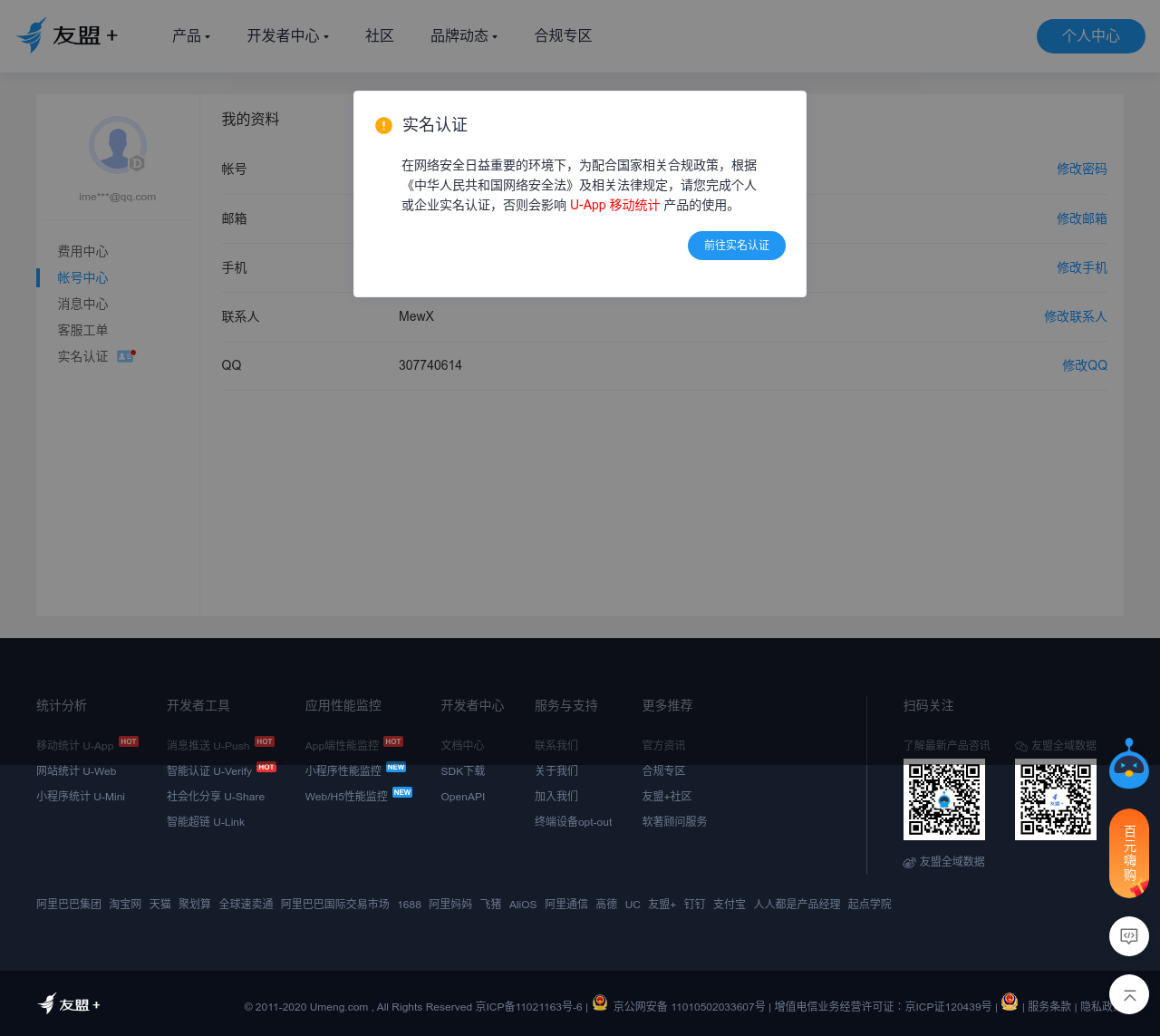Viewport: 1160px width, 1036px height.
Task: Click the 修改QQ link
Action: [x=1085, y=365]
